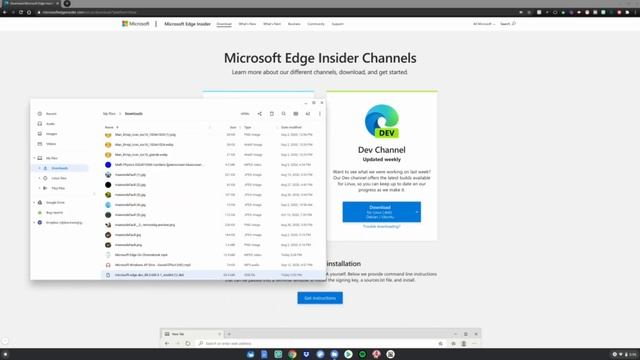The image size is (640, 360).
Task: Select Linux files in Files sidebar
Action: 59,178
